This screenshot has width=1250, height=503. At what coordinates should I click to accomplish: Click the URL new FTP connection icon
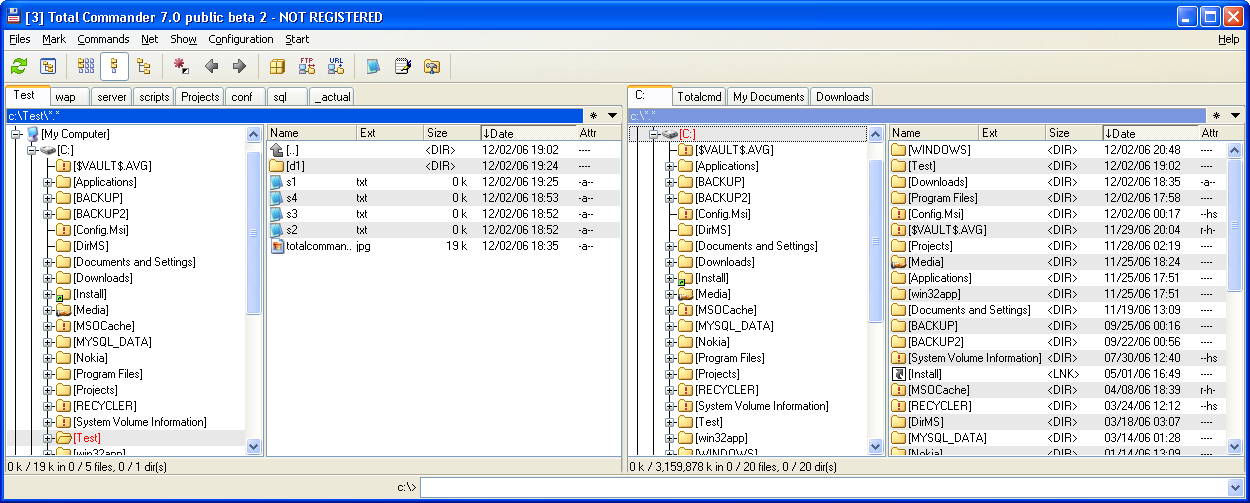pyautogui.click(x=336, y=67)
